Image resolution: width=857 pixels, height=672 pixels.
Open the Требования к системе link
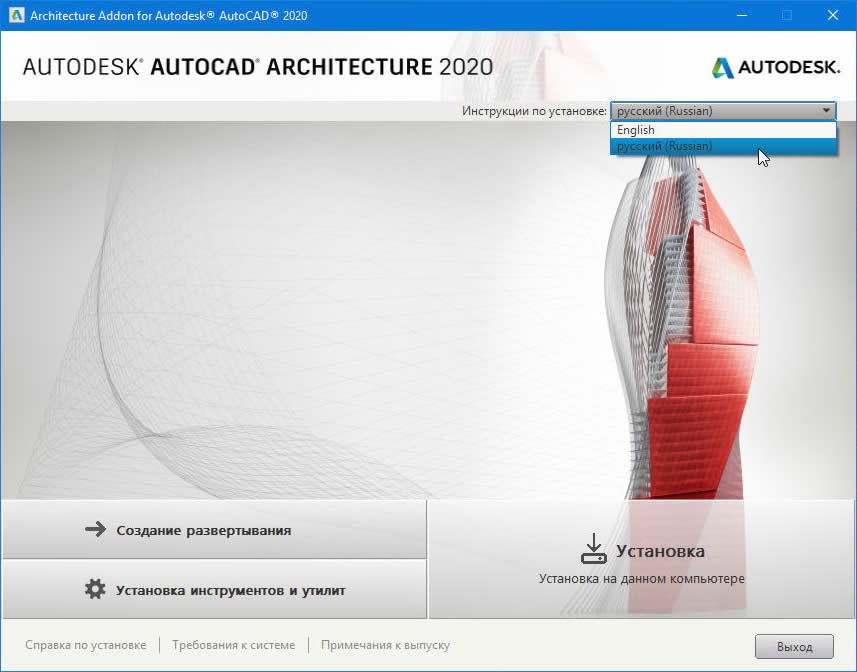pos(233,645)
